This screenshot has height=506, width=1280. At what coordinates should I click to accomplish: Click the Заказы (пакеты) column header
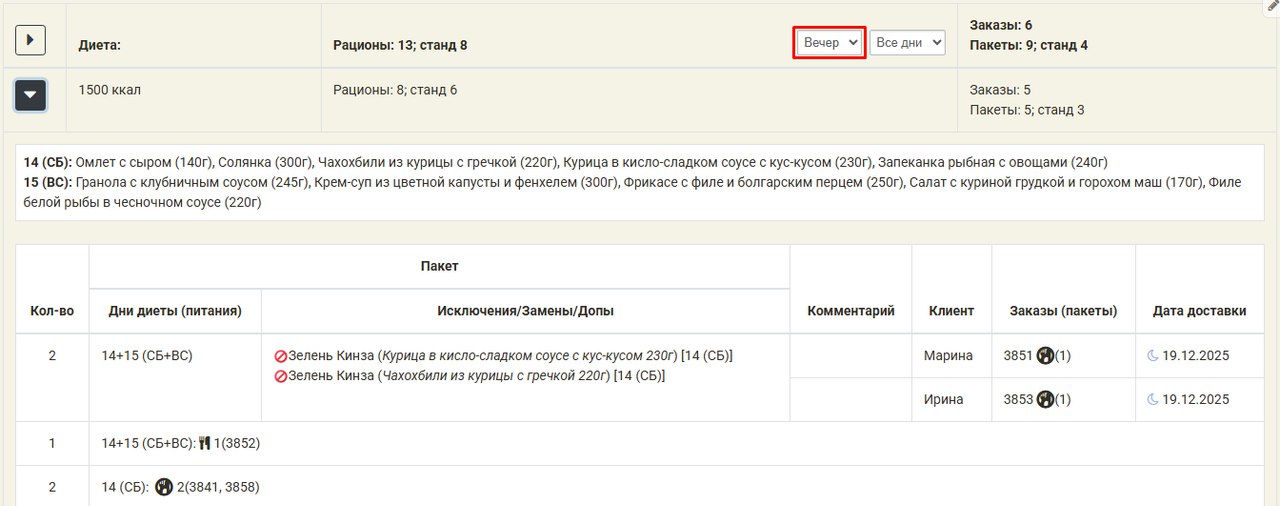[x=1063, y=311]
